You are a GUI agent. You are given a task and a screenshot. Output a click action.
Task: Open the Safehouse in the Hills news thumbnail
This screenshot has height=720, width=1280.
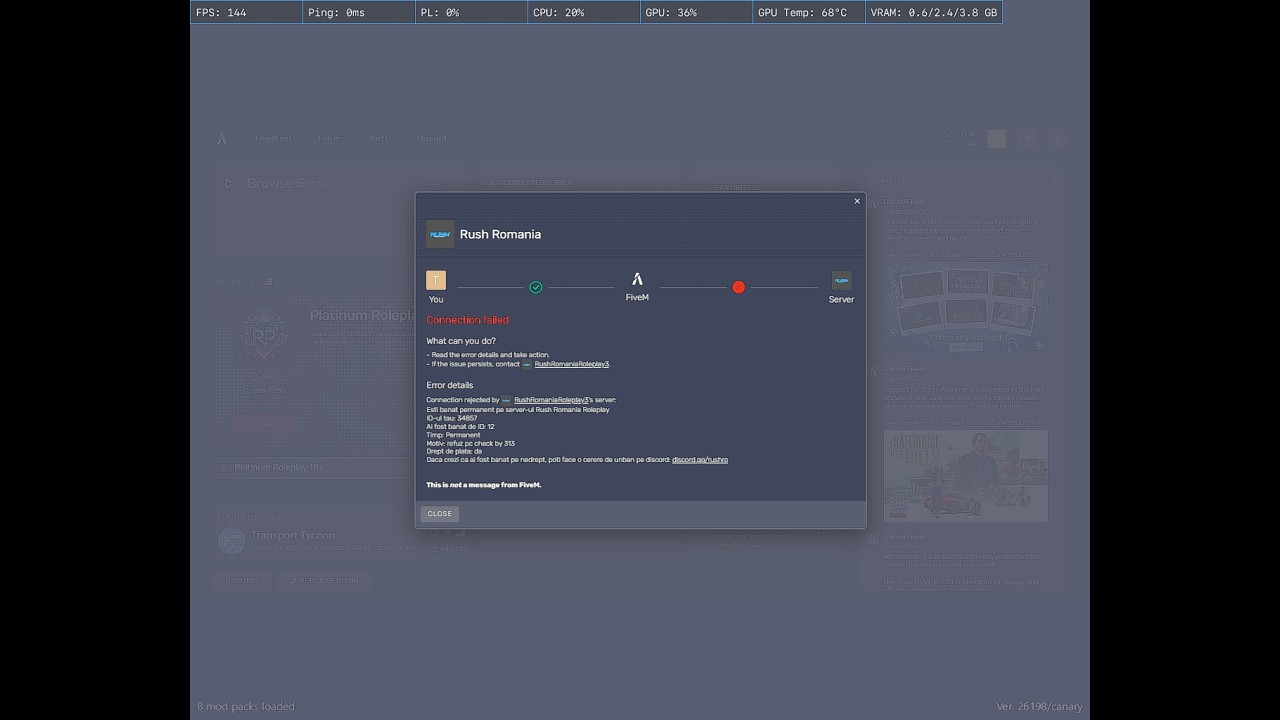coord(965,475)
